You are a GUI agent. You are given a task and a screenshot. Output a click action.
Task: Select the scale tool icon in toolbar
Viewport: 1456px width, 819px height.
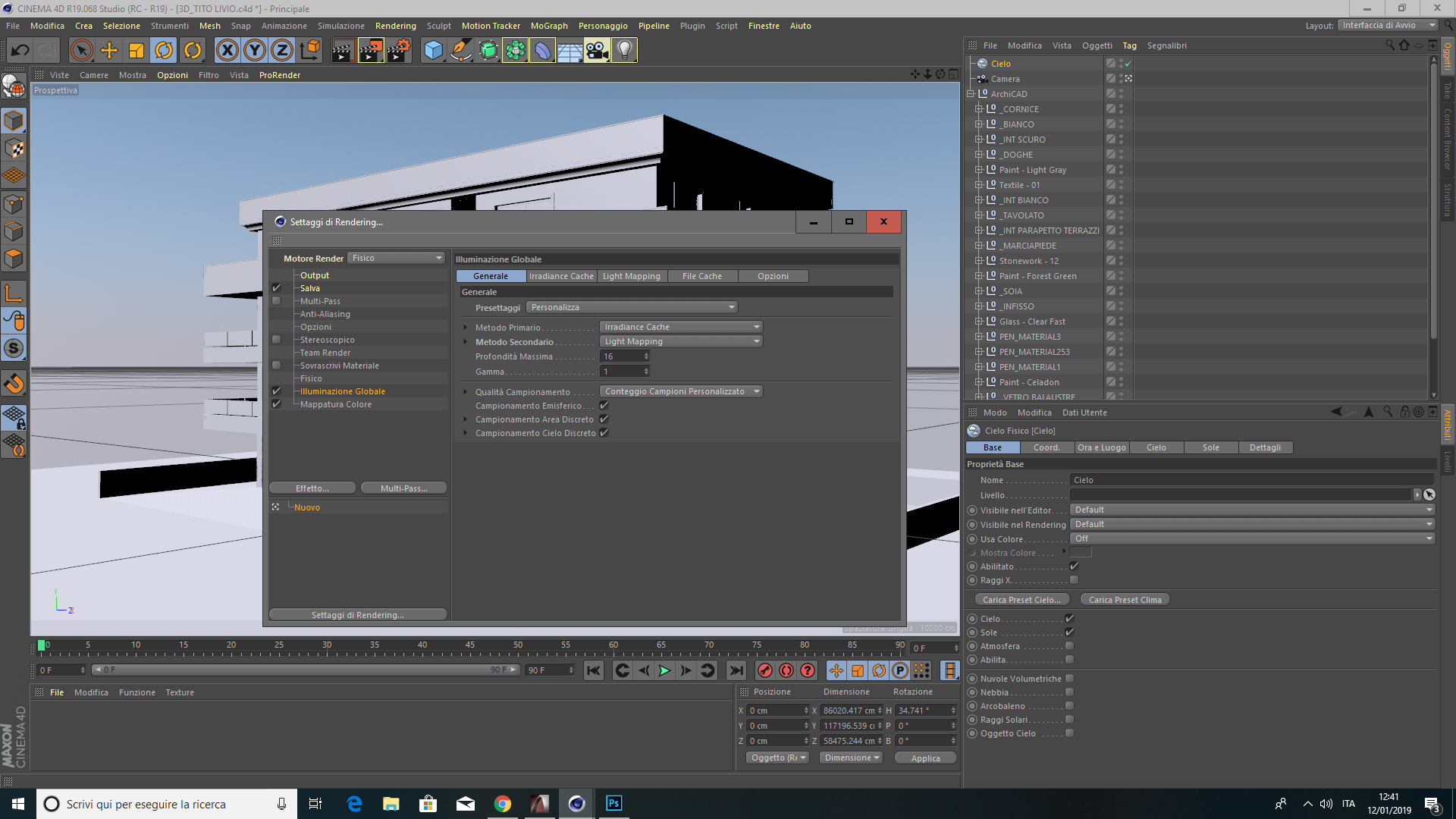tap(137, 50)
